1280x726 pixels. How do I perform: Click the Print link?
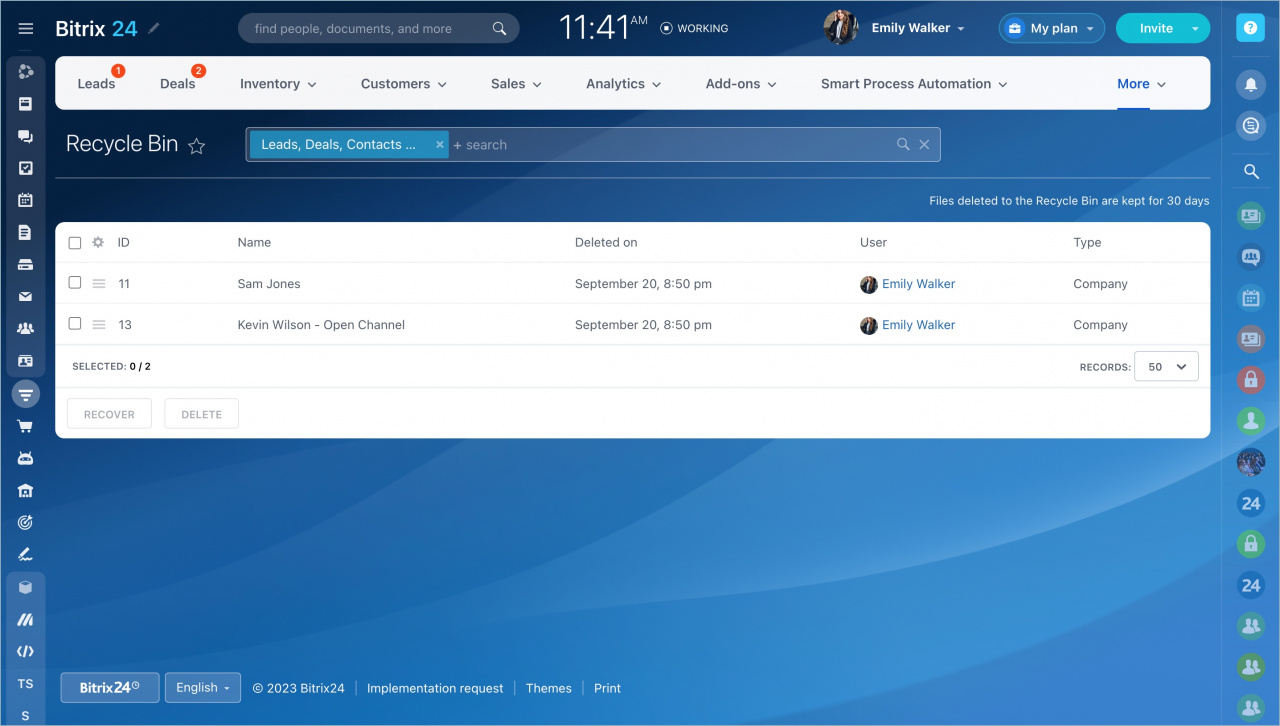coord(607,688)
